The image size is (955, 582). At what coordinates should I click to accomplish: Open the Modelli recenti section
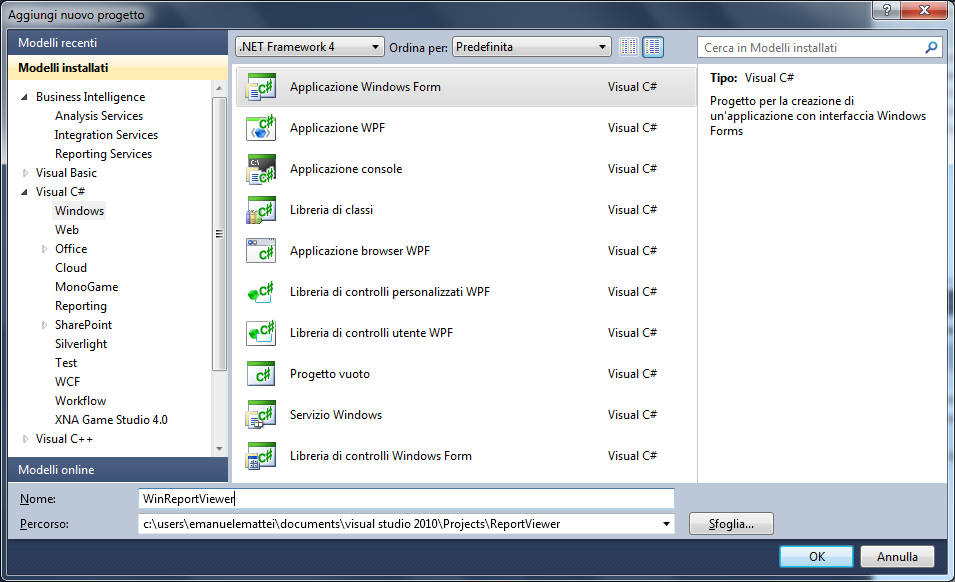coord(118,43)
